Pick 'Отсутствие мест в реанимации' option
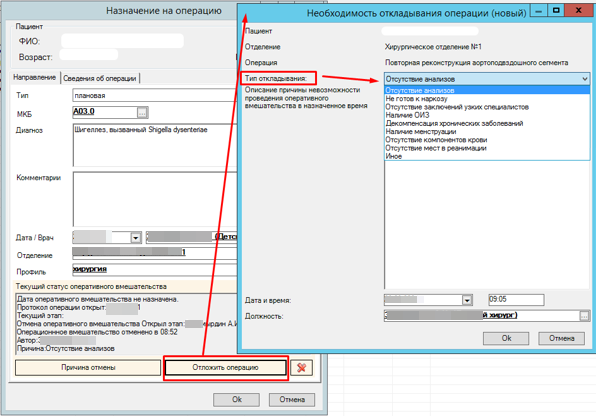The image size is (596, 416). (x=436, y=148)
